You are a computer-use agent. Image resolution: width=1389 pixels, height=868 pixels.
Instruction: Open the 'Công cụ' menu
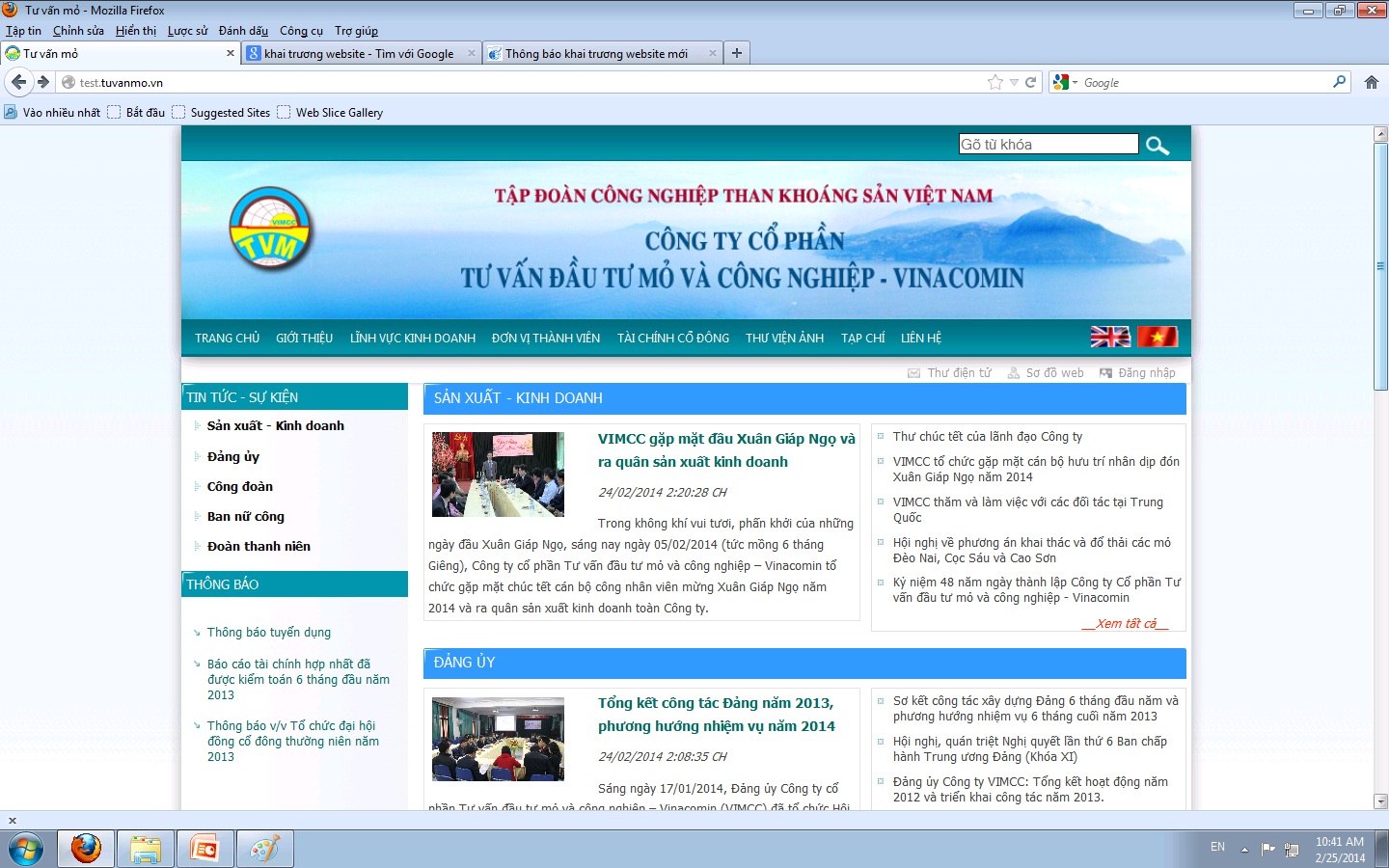point(301,31)
